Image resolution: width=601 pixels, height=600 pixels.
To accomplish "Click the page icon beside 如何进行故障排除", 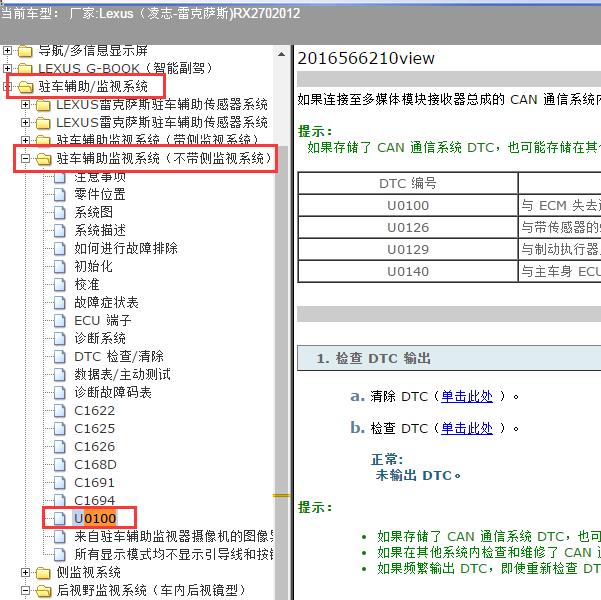I will click(x=59, y=248).
